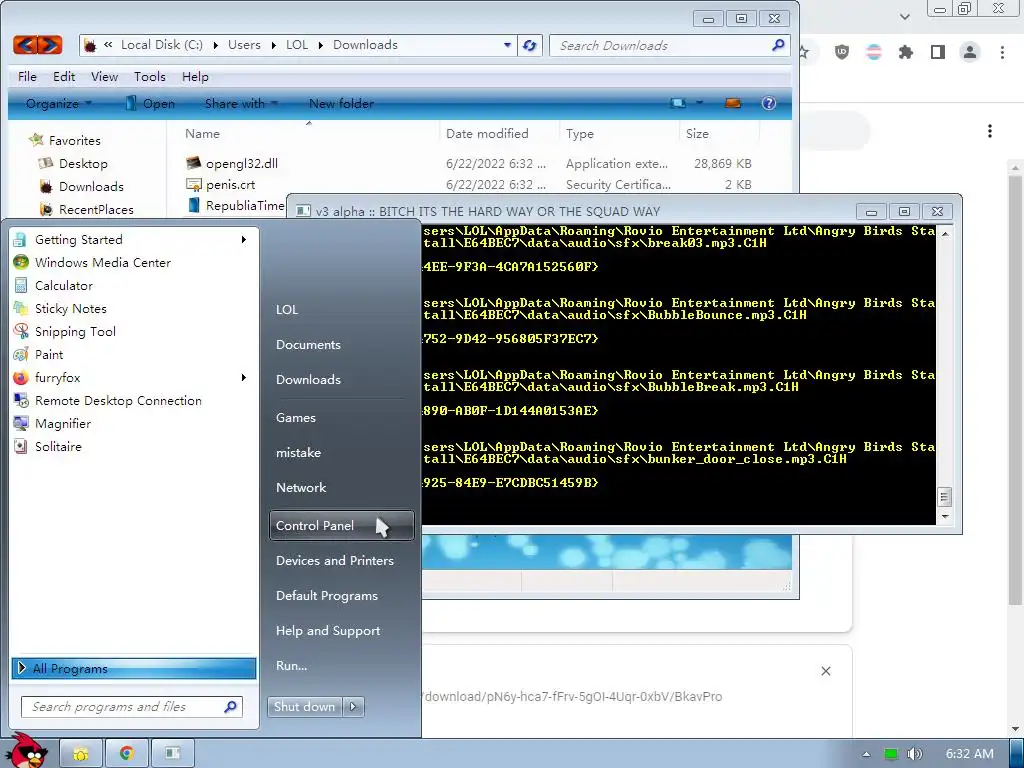This screenshot has height=768, width=1024.
Task: Open the address bar history dropdown
Action: 507,45
